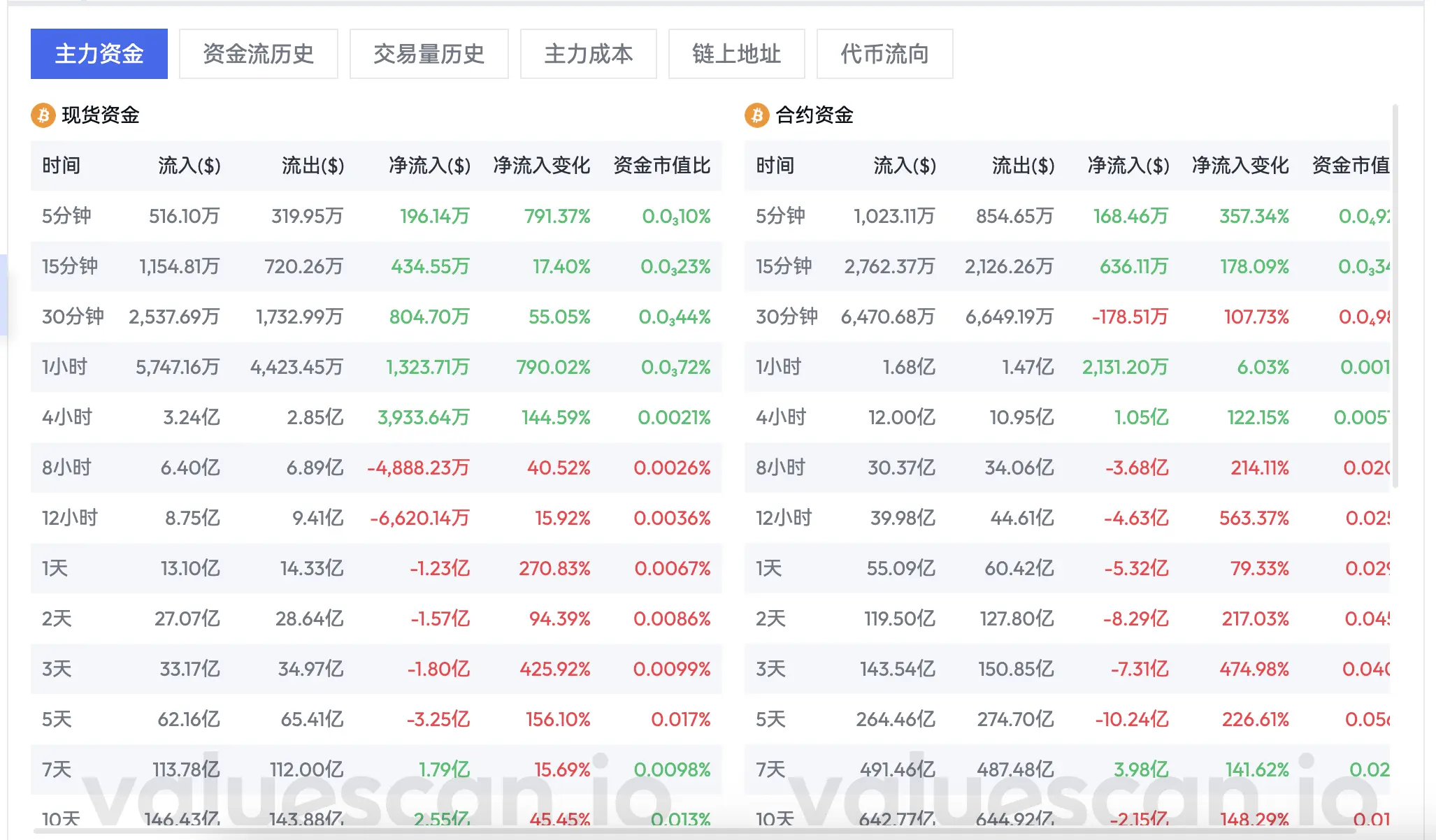Select the 主力资金 tab
This screenshot has height=840, width=1436.
[99, 54]
